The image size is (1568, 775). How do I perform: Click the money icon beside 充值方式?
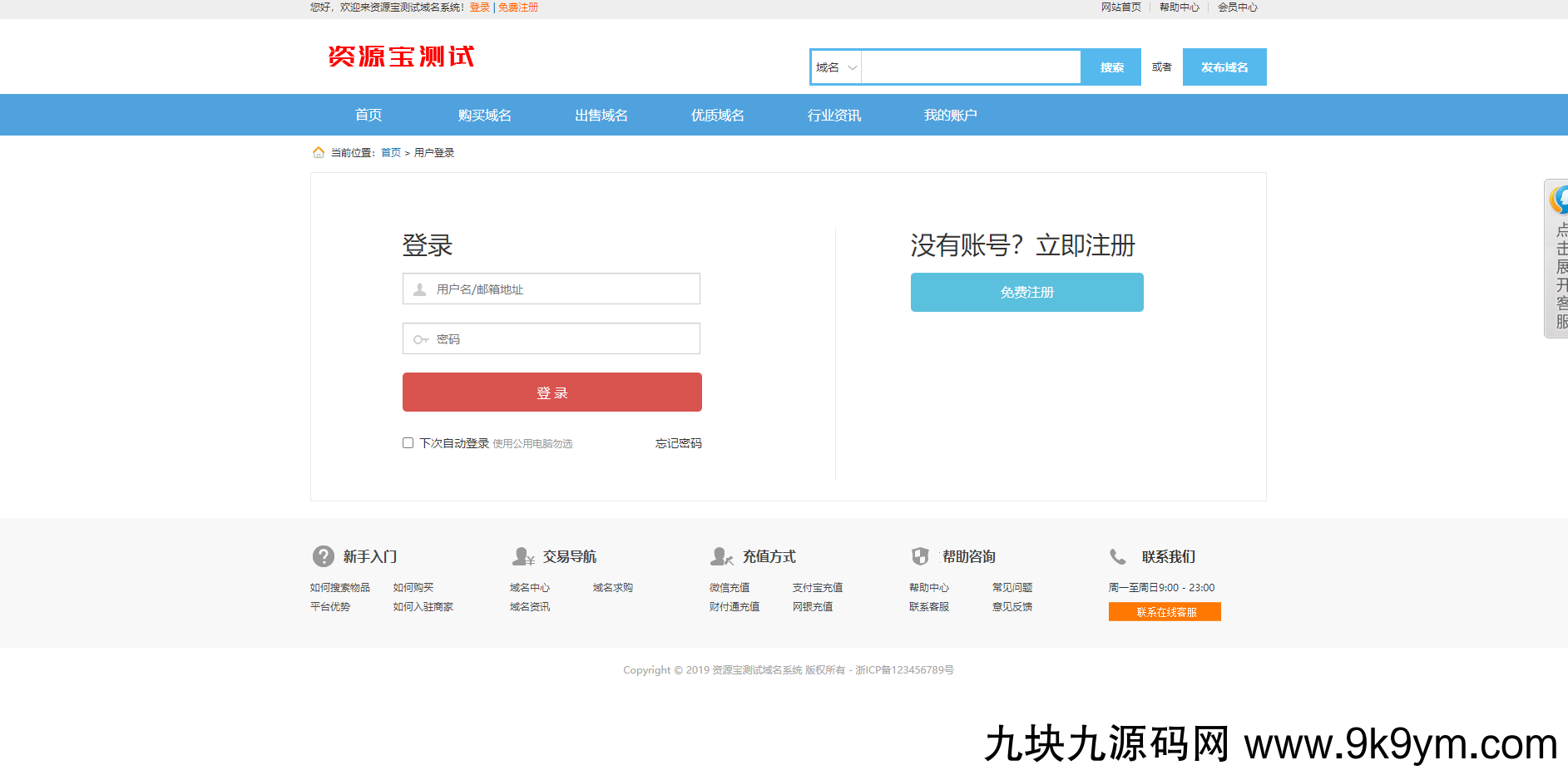pos(722,556)
